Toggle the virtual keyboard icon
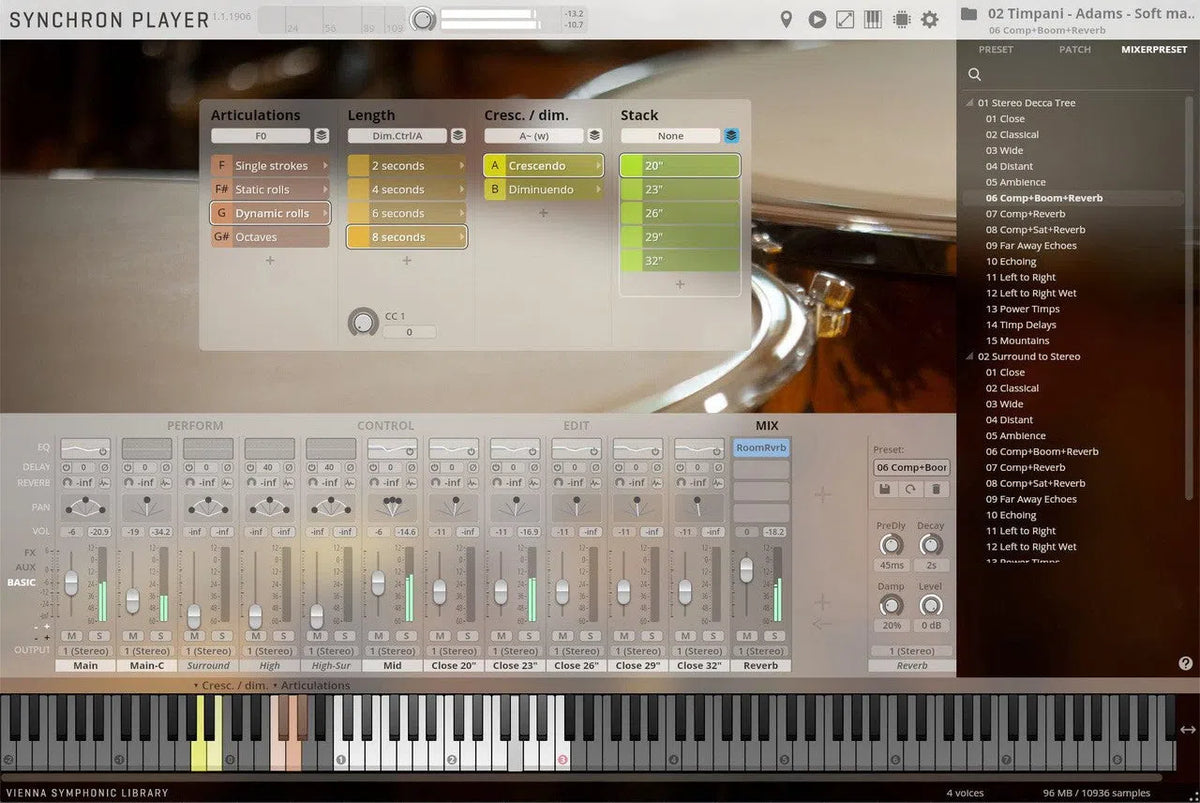Screen dimensions: 1200x803 tap(873, 18)
